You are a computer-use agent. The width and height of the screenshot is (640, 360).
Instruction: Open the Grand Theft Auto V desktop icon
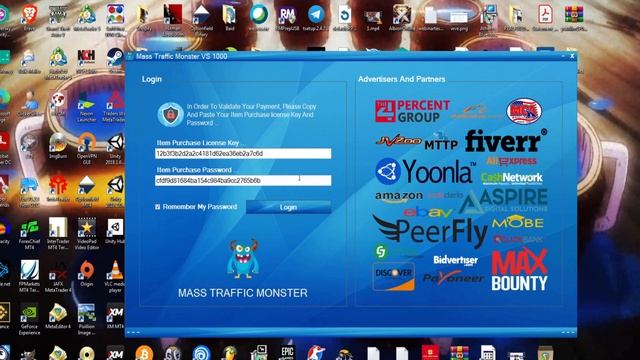(58, 20)
